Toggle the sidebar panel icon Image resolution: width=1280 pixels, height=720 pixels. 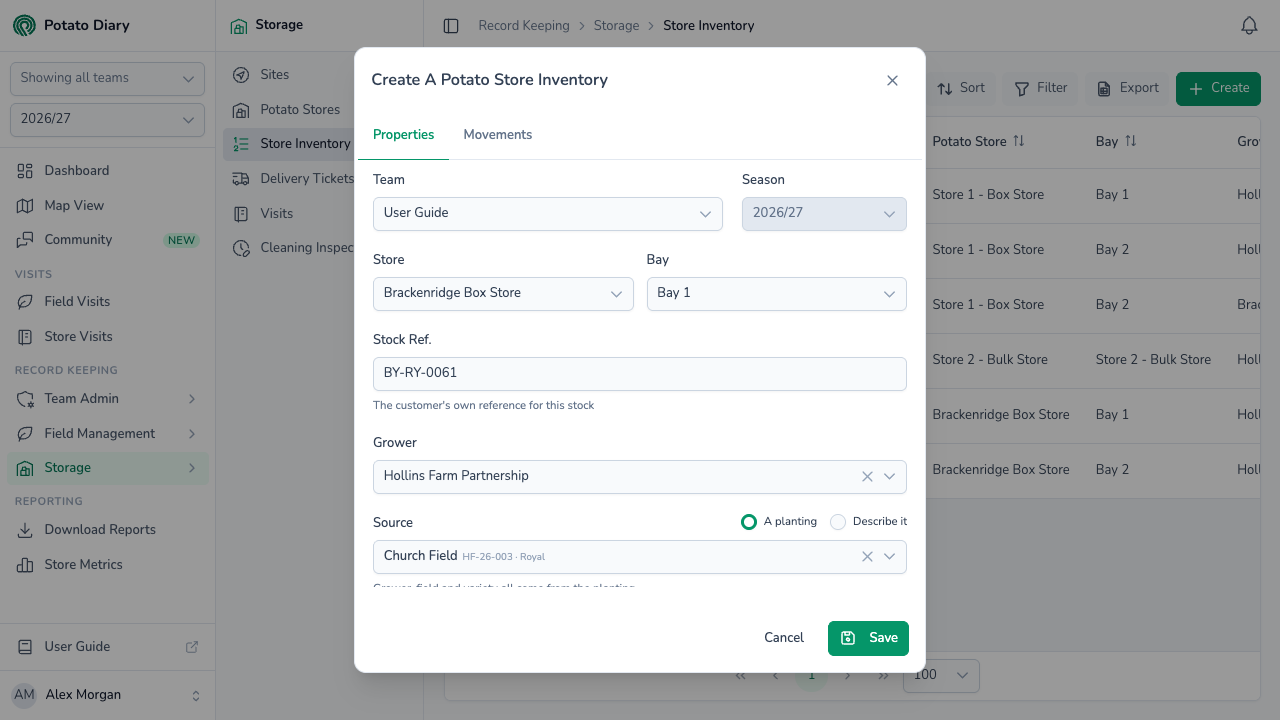(451, 26)
